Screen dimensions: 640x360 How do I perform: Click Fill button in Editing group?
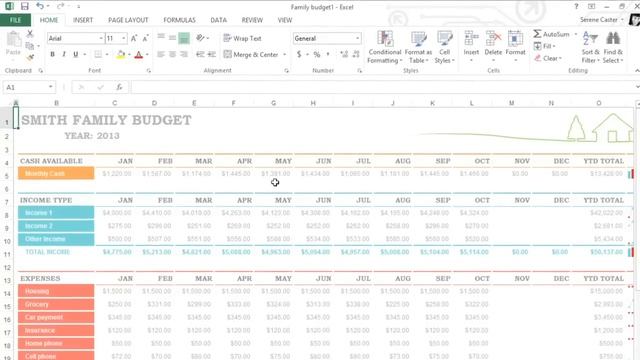coord(545,46)
